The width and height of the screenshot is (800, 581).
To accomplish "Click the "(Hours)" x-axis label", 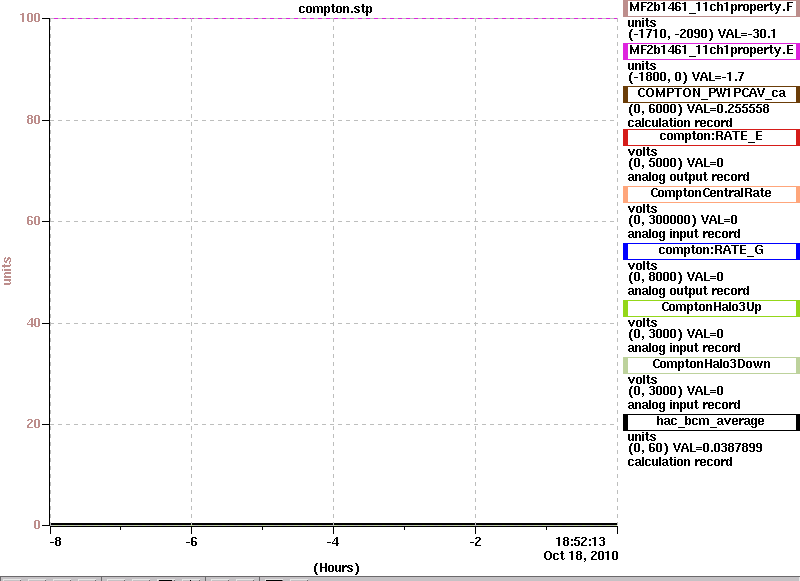I will 336,568.
